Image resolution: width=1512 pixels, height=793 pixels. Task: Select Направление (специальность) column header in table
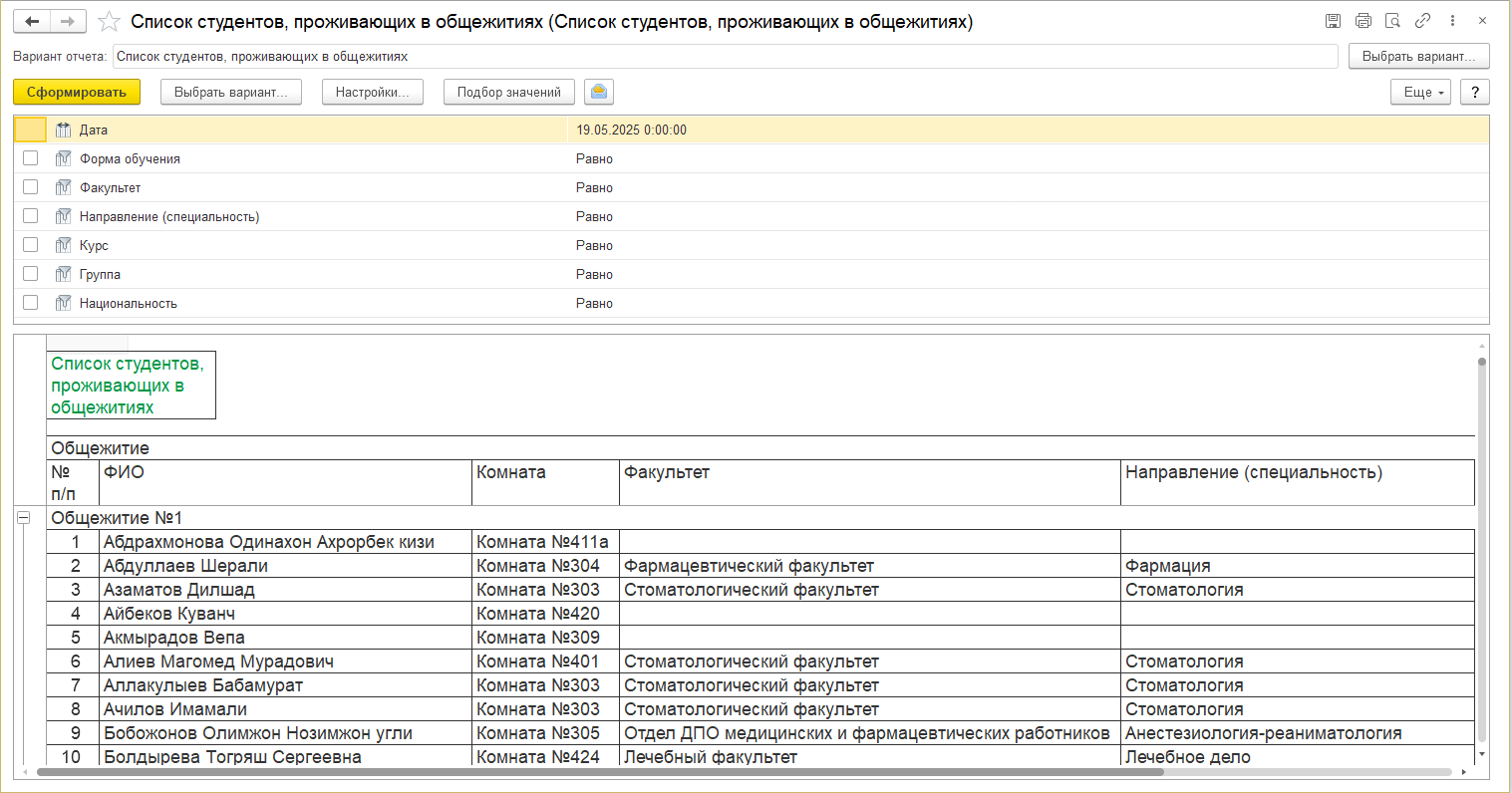tap(1298, 482)
